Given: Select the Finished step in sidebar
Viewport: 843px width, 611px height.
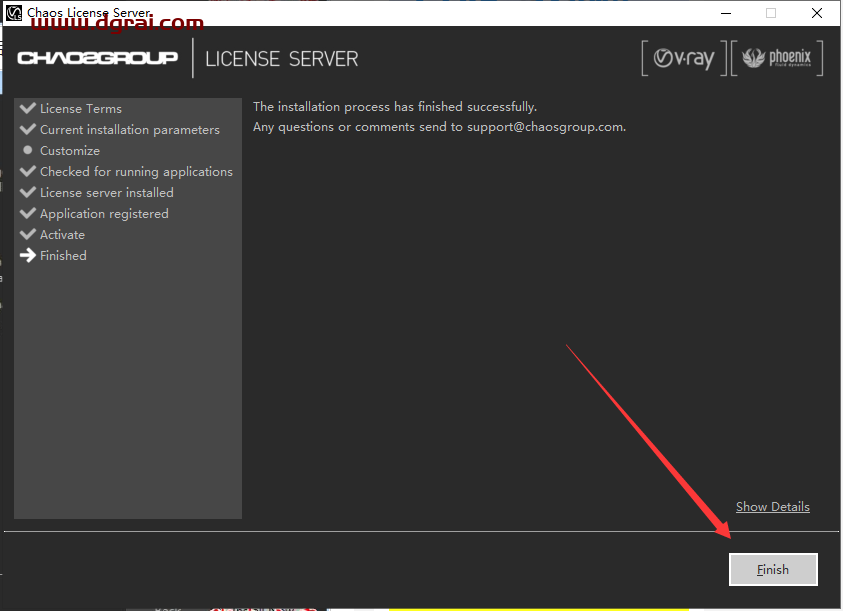Looking at the screenshot, I should (63, 256).
